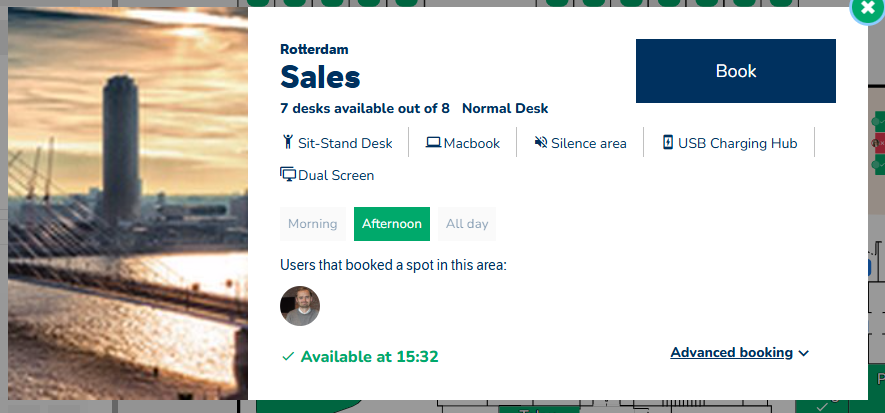Image resolution: width=885 pixels, height=413 pixels.
Task: Open the Advanced booking link
Action: (731, 353)
